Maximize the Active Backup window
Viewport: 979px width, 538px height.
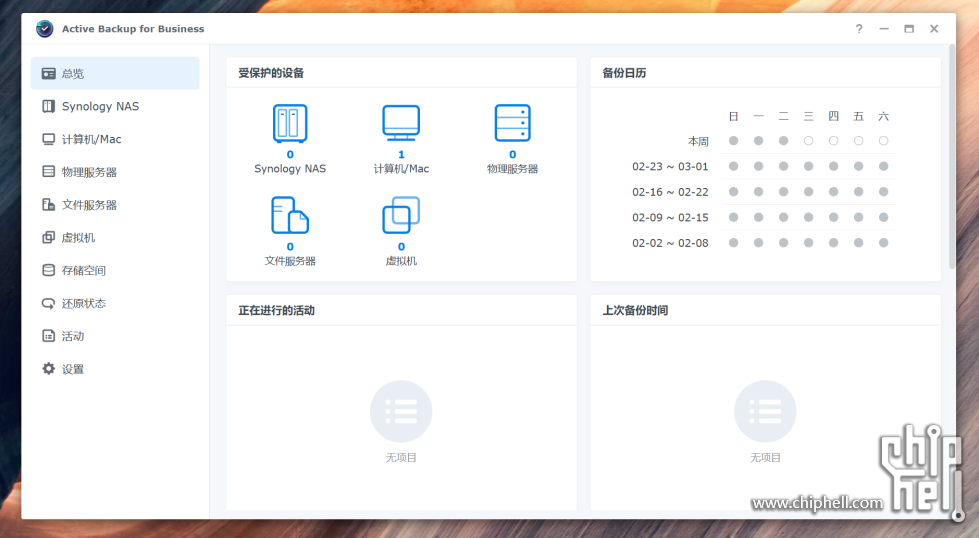[909, 29]
